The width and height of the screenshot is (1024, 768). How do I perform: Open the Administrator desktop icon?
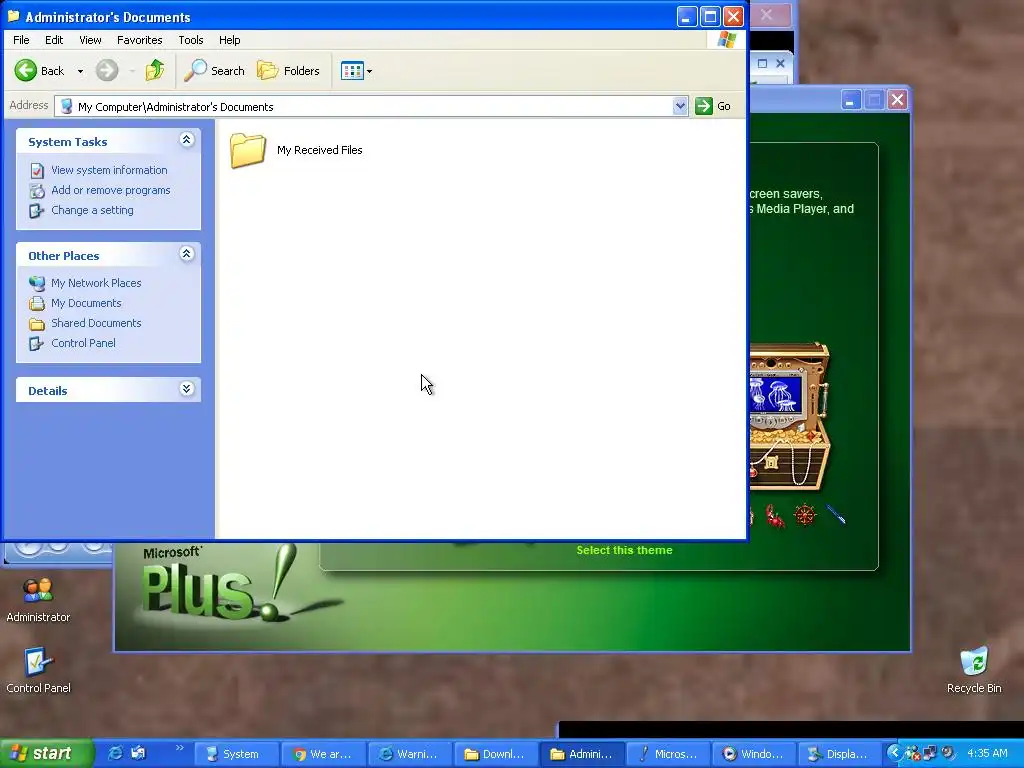[38, 600]
